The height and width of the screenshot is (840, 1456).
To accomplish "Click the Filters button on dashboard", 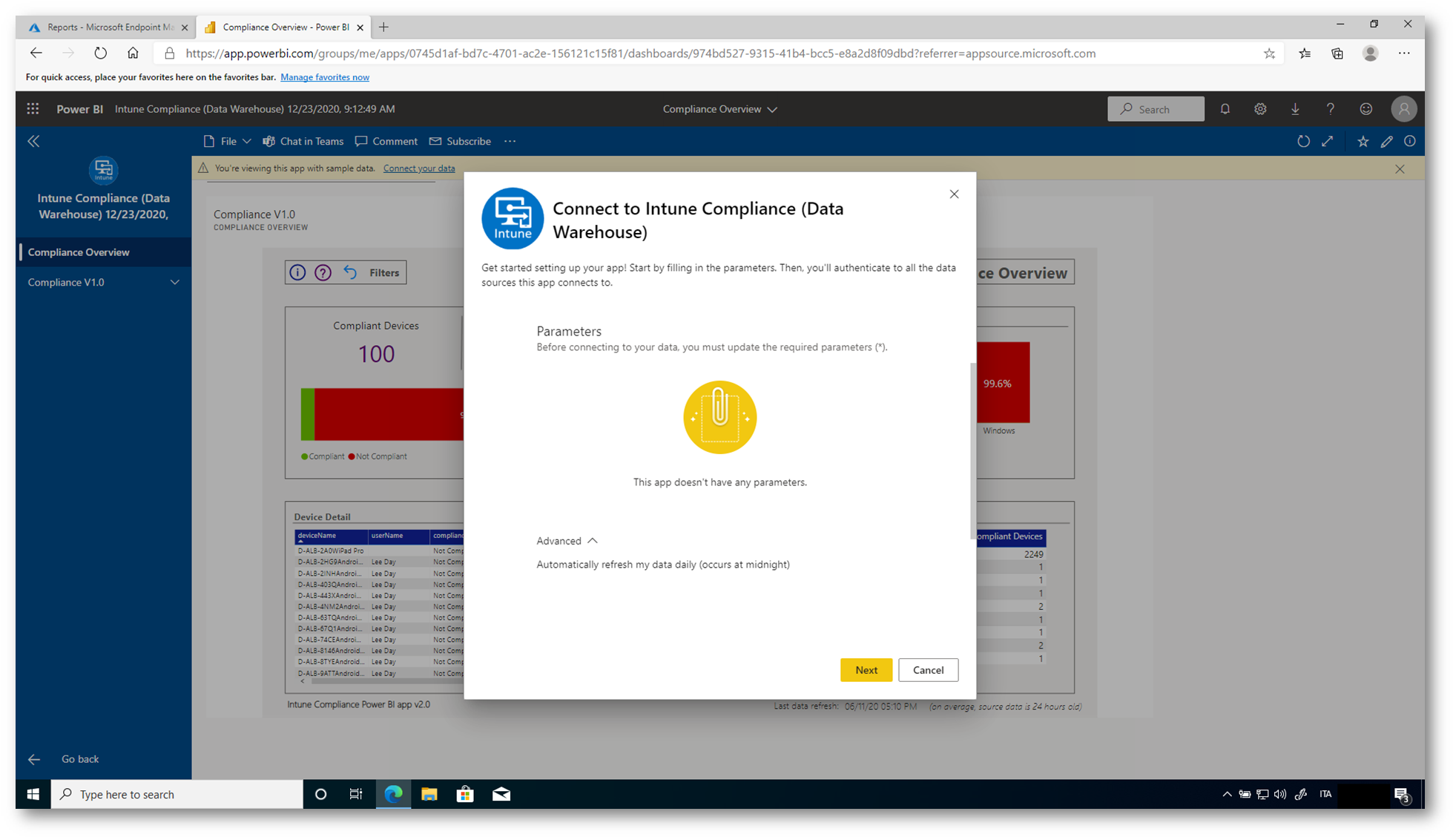I will pyautogui.click(x=384, y=272).
